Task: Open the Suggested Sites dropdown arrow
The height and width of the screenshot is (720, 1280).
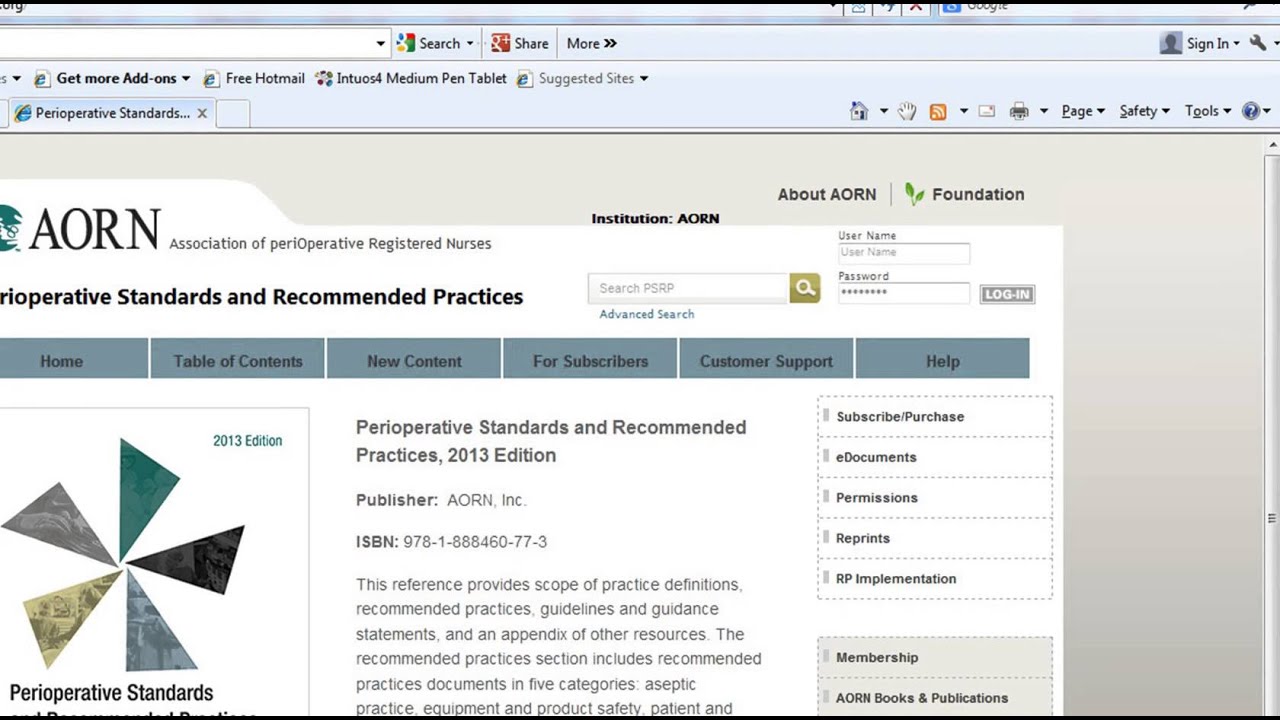Action: point(643,78)
